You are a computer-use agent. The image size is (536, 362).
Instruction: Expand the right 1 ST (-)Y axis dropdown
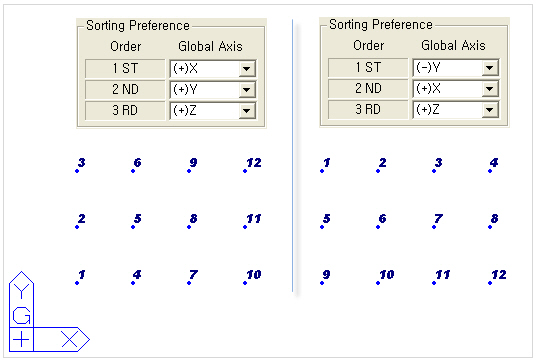[x=490, y=68]
